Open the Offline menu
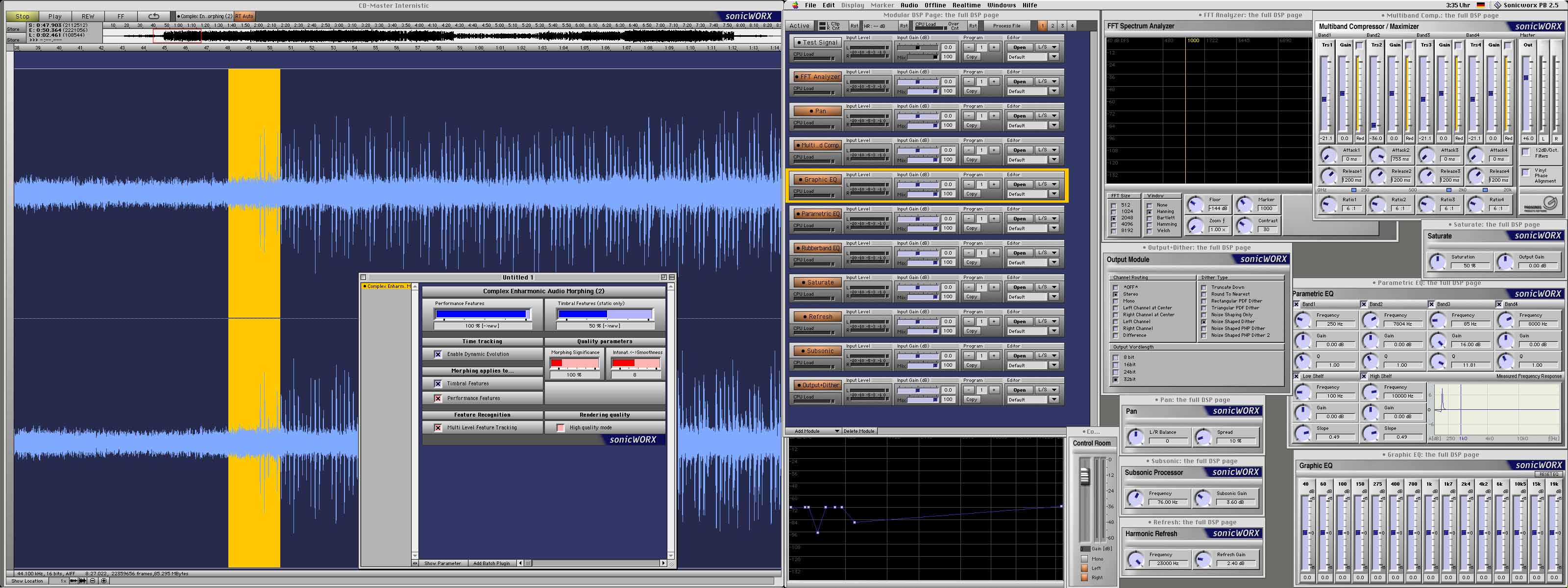The image size is (1568, 588). (935, 5)
